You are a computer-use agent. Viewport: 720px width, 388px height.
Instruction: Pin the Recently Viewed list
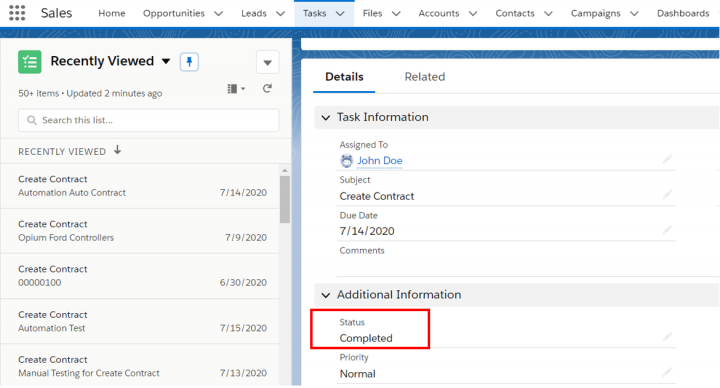[x=189, y=62]
